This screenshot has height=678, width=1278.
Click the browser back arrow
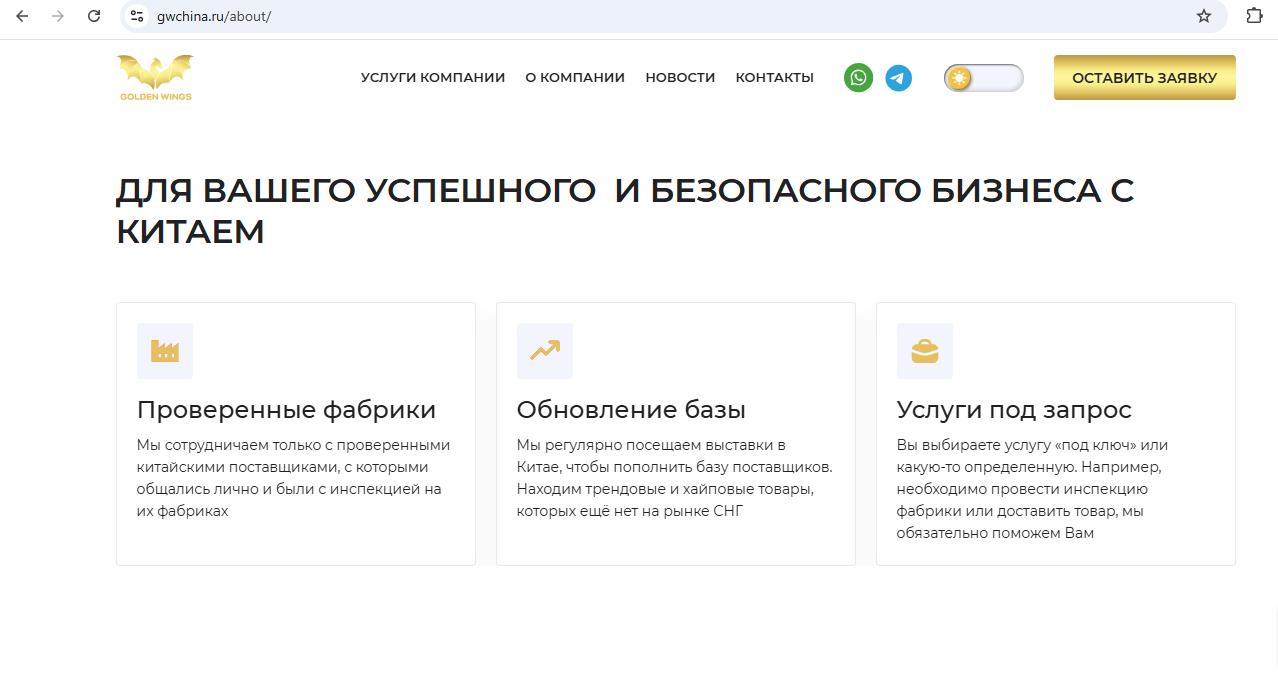coord(24,16)
